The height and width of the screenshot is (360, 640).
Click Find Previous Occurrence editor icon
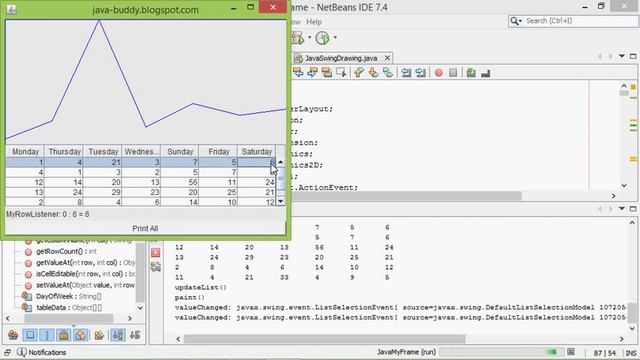(x=298, y=73)
